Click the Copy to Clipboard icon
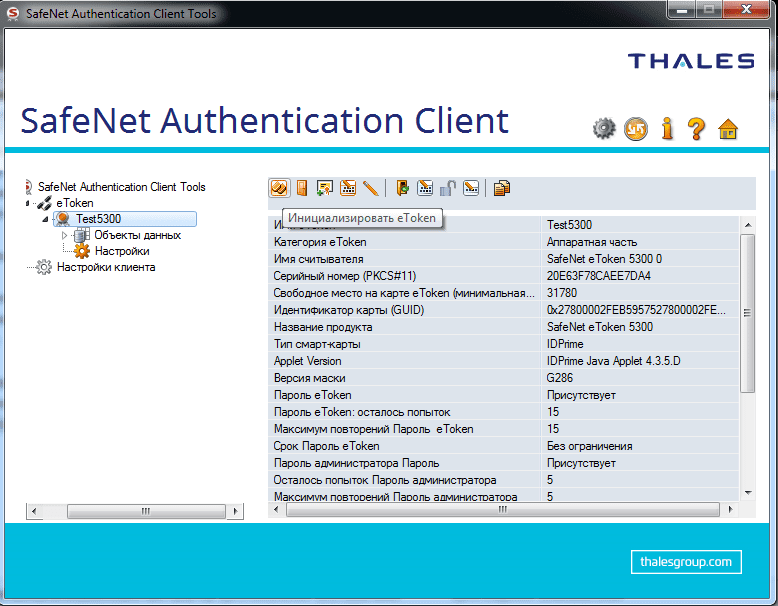The width and height of the screenshot is (778, 606). pyautogui.click(x=502, y=189)
